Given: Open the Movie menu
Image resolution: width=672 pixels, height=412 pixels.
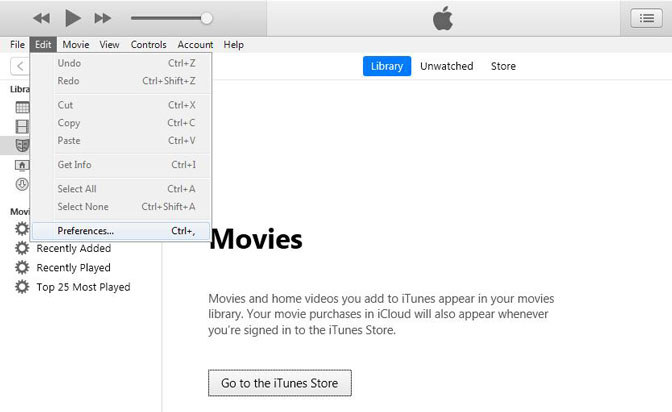Looking at the screenshot, I should 76,45.
